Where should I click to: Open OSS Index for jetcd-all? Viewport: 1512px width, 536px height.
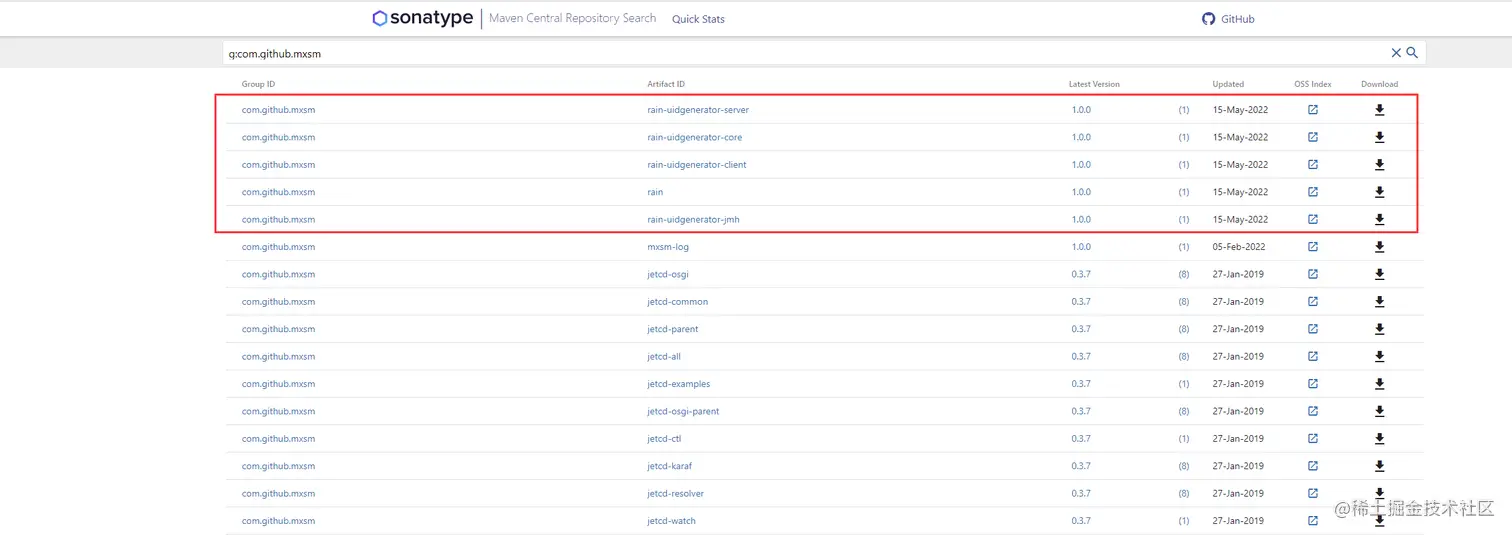1313,357
